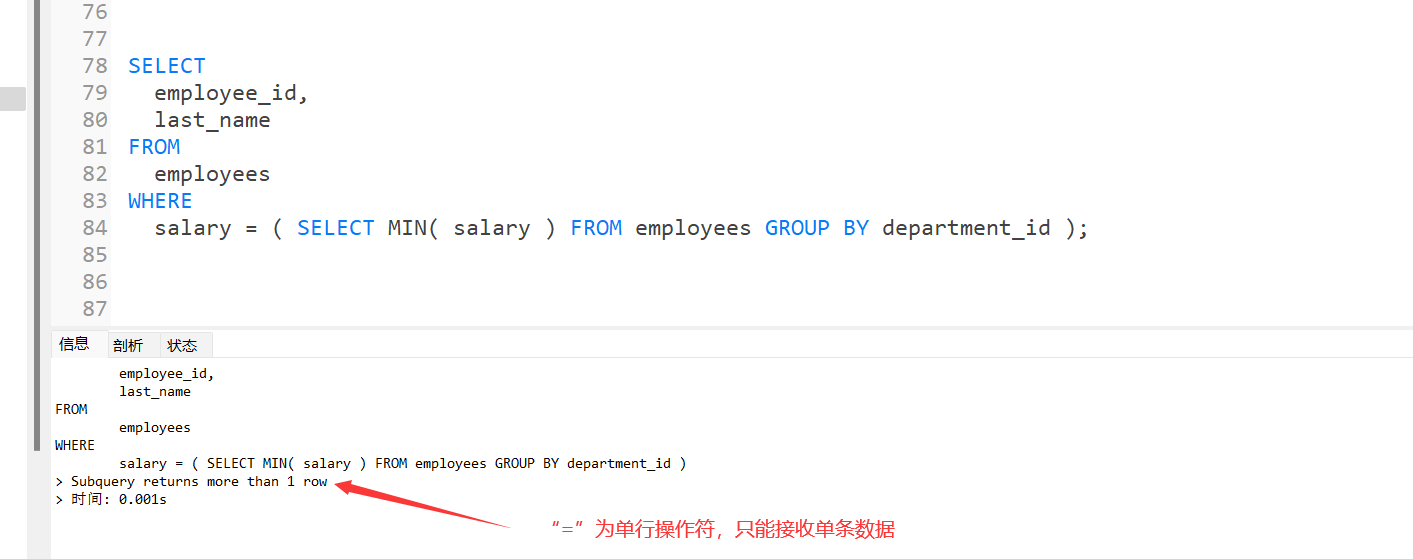Screen dimensions: 1413x559
Task: Click the MIN function in the subquery
Action: point(407,228)
